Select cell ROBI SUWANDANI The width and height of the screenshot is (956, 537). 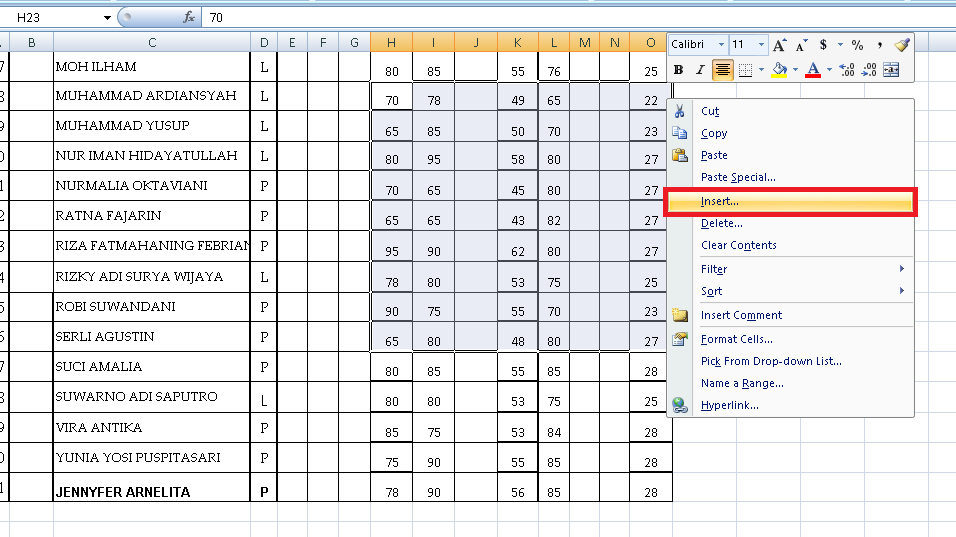tap(152, 307)
